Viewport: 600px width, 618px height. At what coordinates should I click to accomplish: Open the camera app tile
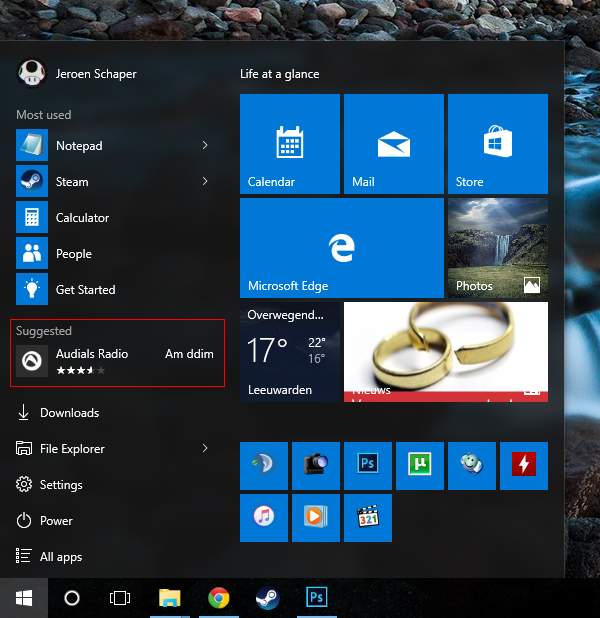click(x=316, y=466)
